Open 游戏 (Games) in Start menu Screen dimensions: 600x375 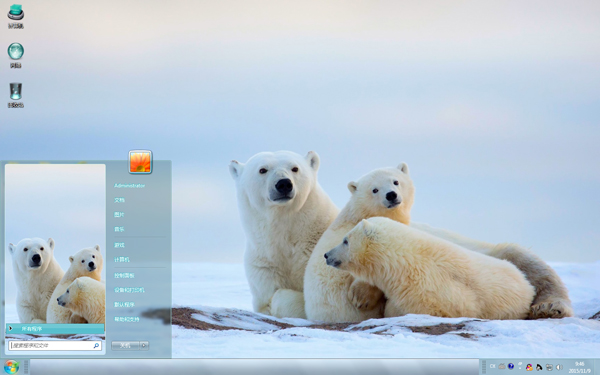point(119,245)
